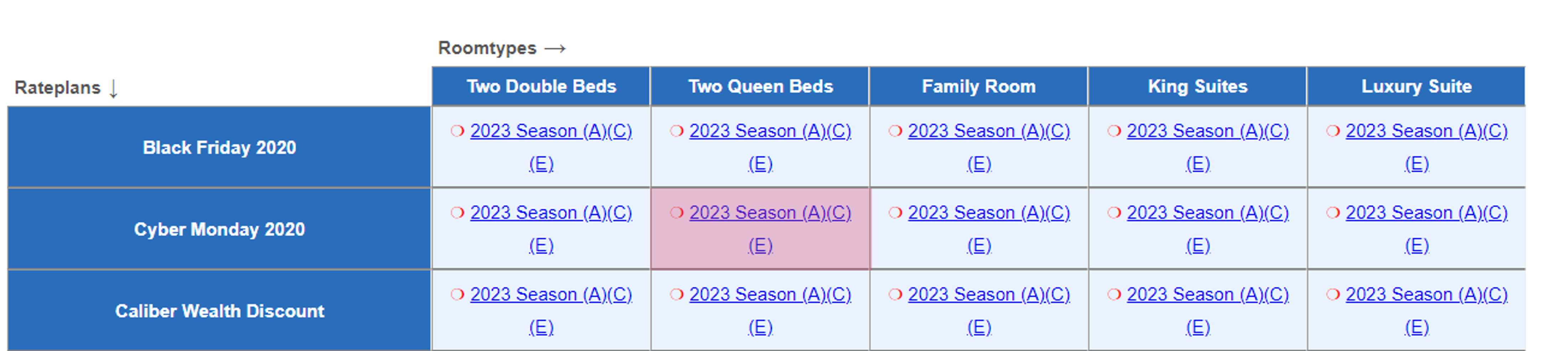Select the Caliber Wealth Discount rateplan row header
Viewport: 1568px width, 351px height.
(x=219, y=311)
